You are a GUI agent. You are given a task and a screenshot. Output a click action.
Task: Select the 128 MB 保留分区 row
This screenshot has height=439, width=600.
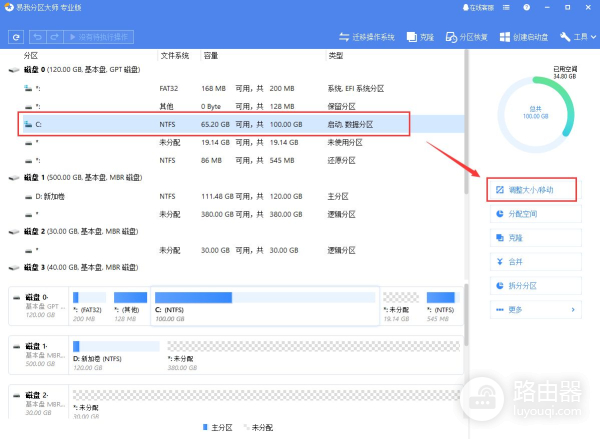(x=243, y=106)
